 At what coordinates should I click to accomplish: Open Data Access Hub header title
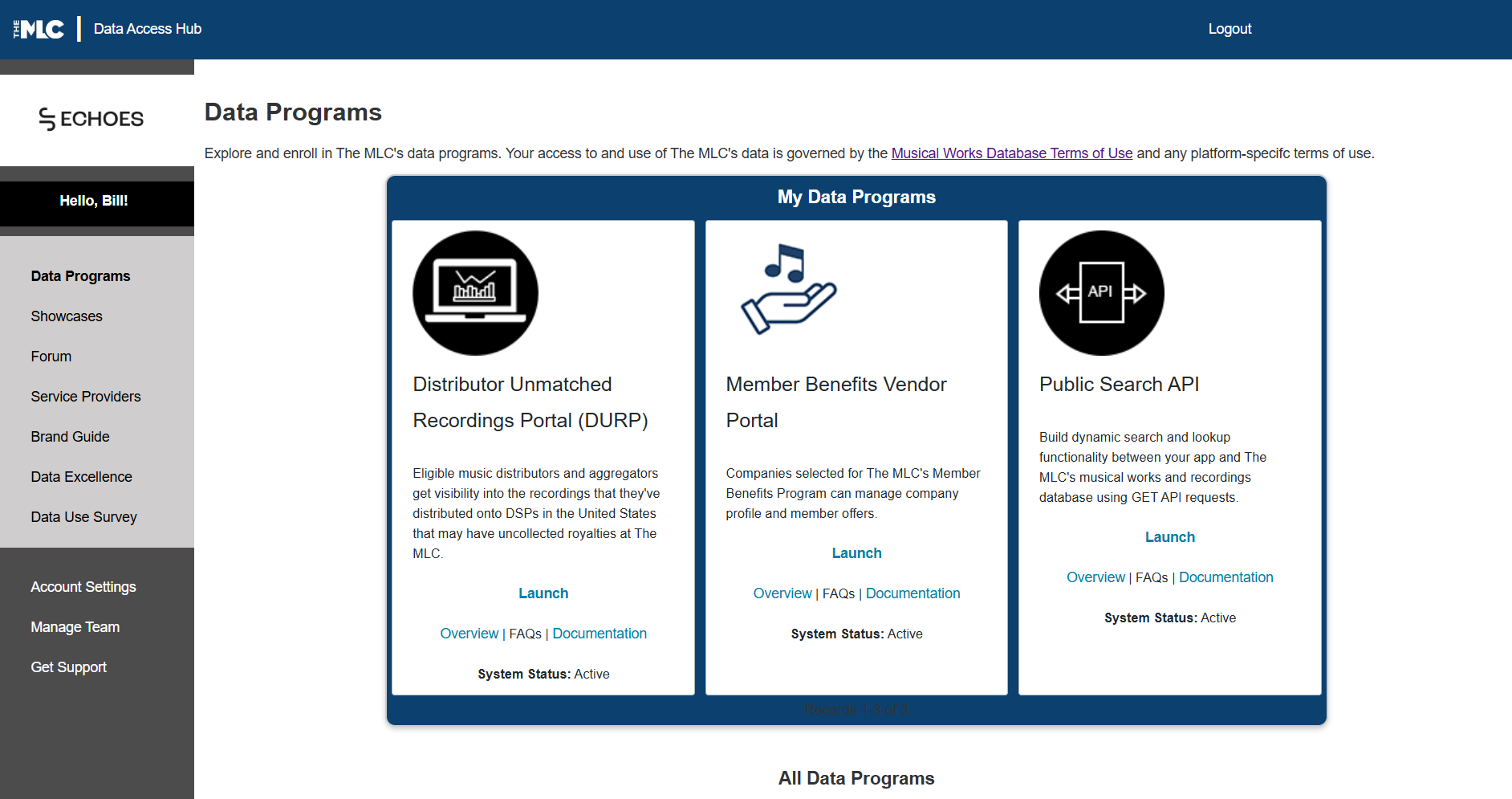click(x=148, y=29)
